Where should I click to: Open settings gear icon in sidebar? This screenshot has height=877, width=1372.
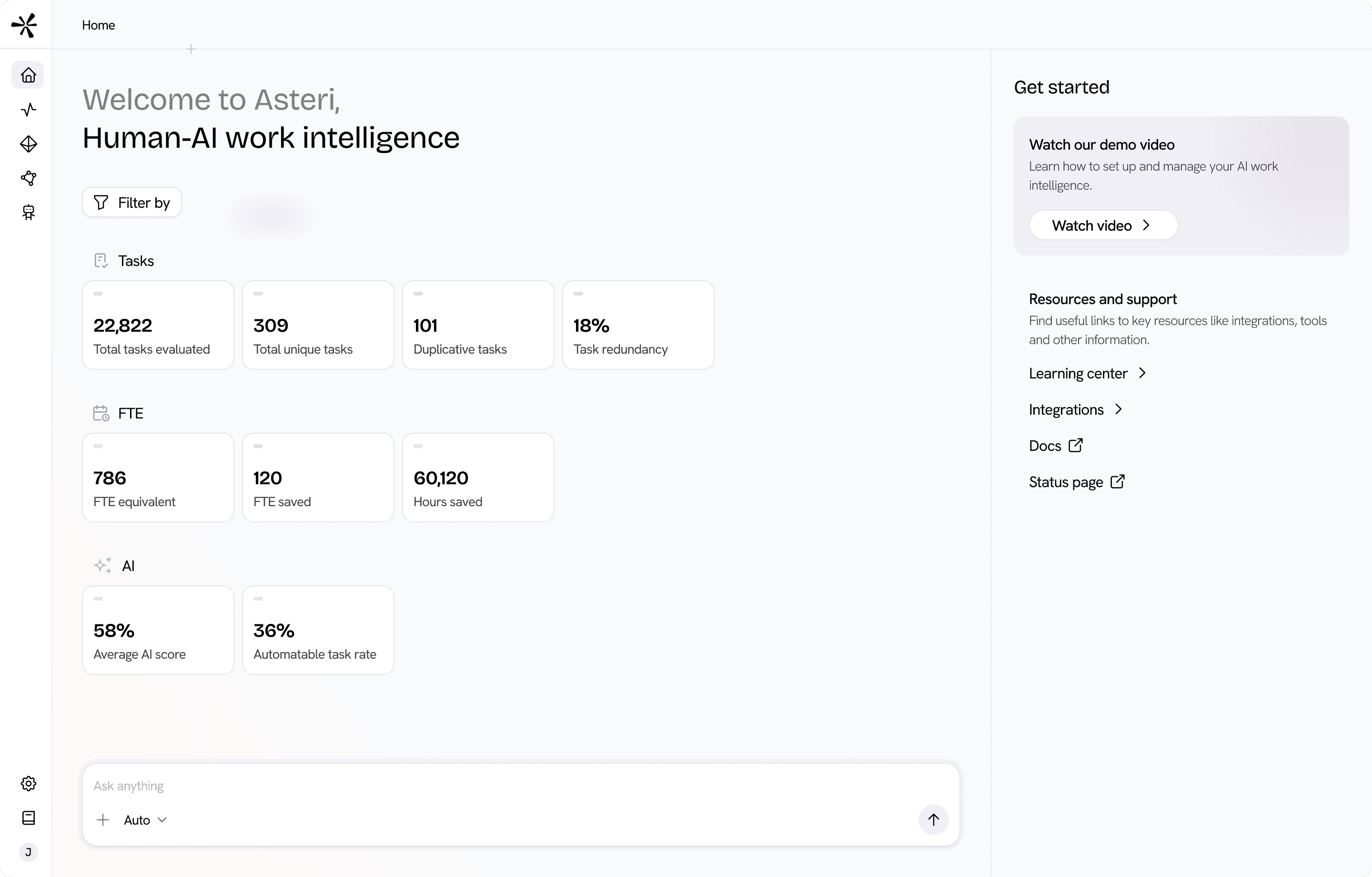(29, 784)
